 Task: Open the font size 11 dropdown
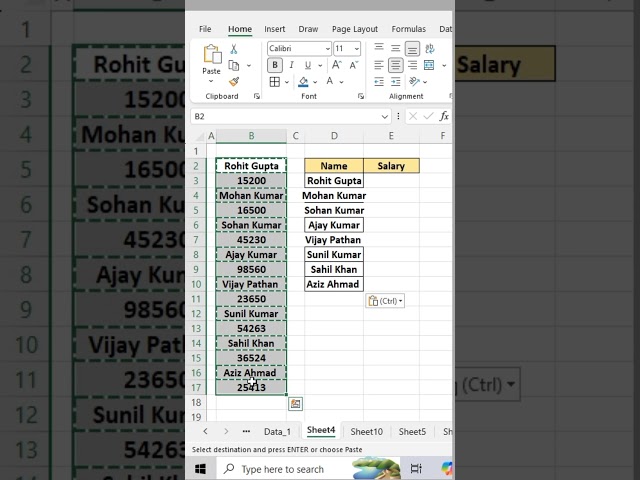point(357,49)
